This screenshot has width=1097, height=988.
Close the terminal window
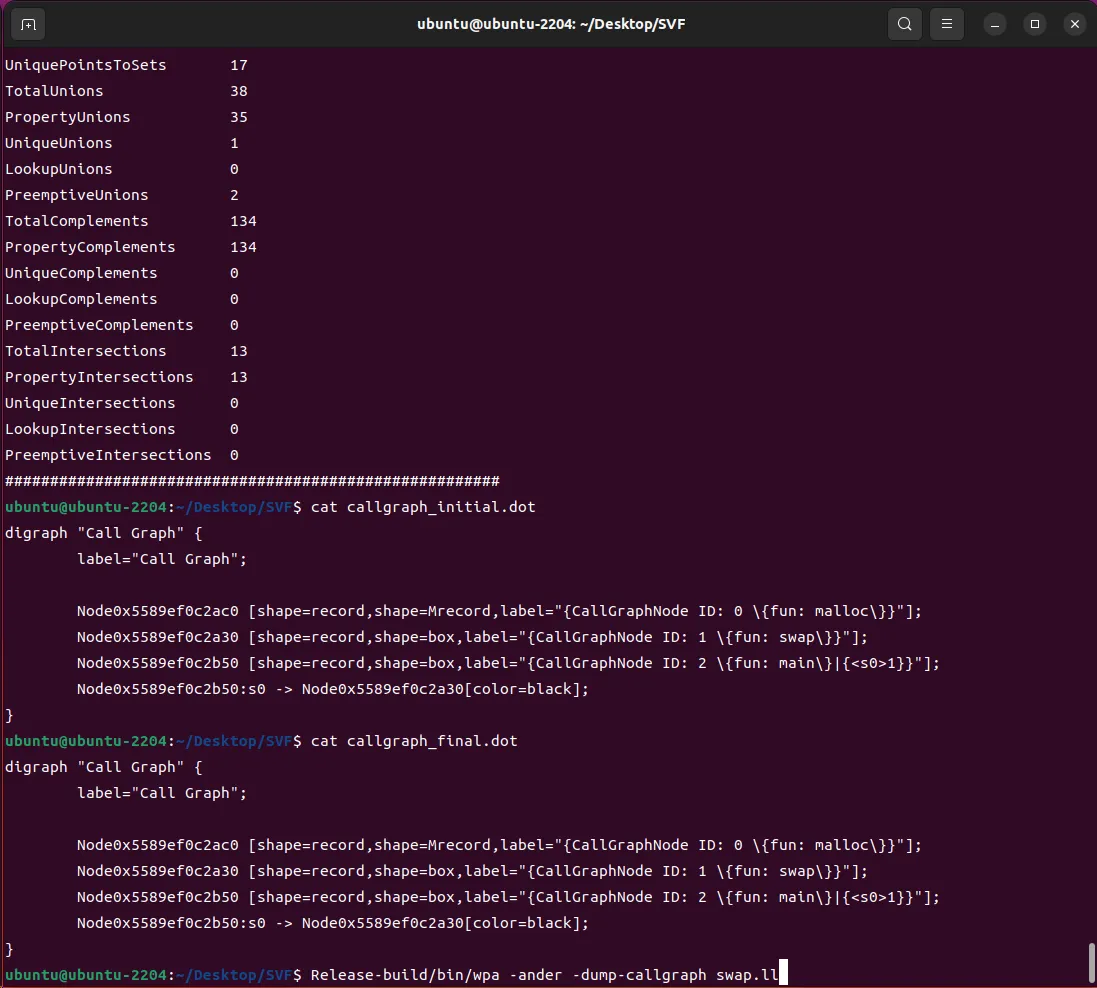click(1076, 24)
